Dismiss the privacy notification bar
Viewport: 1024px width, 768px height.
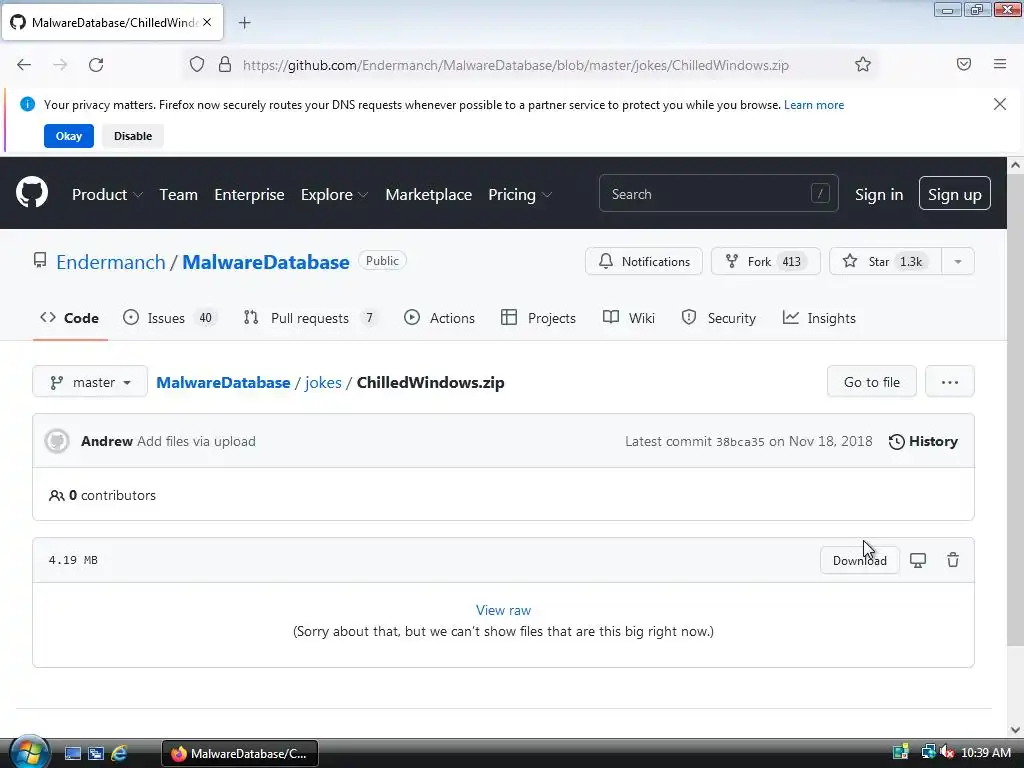point(1000,104)
